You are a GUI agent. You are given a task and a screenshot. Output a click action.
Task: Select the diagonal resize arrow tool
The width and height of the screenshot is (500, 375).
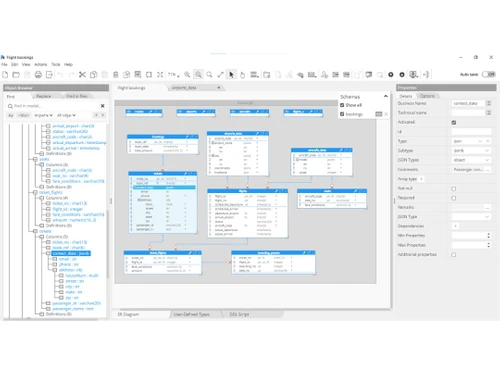[x=220, y=75]
